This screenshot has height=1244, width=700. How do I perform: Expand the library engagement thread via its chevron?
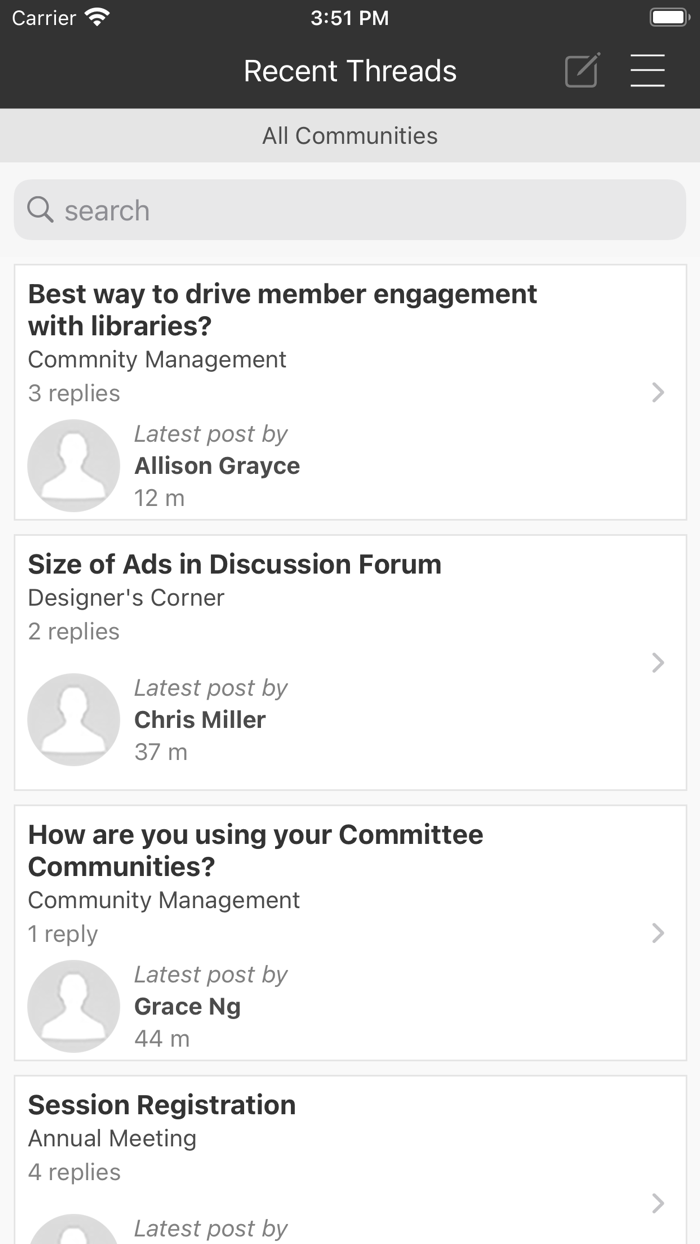click(x=658, y=392)
